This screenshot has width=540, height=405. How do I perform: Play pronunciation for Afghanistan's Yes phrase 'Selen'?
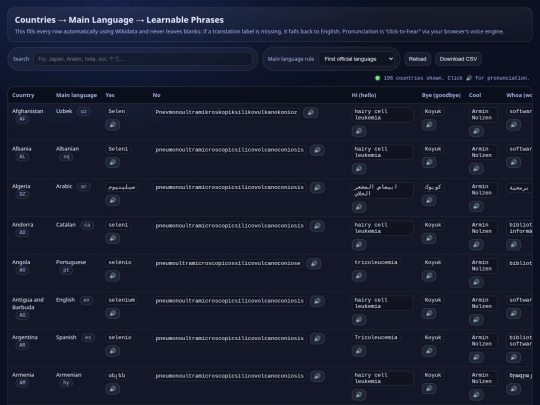click(113, 125)
